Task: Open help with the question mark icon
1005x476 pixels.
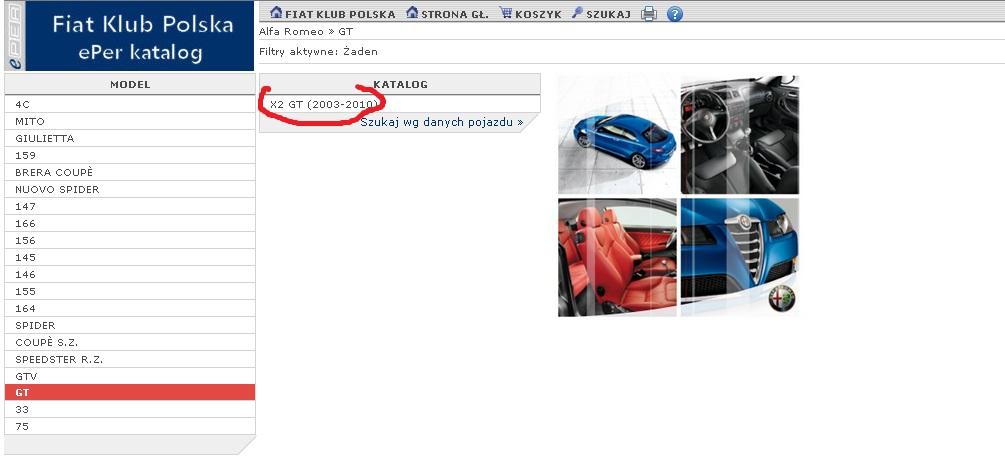Action: (675, 13)
